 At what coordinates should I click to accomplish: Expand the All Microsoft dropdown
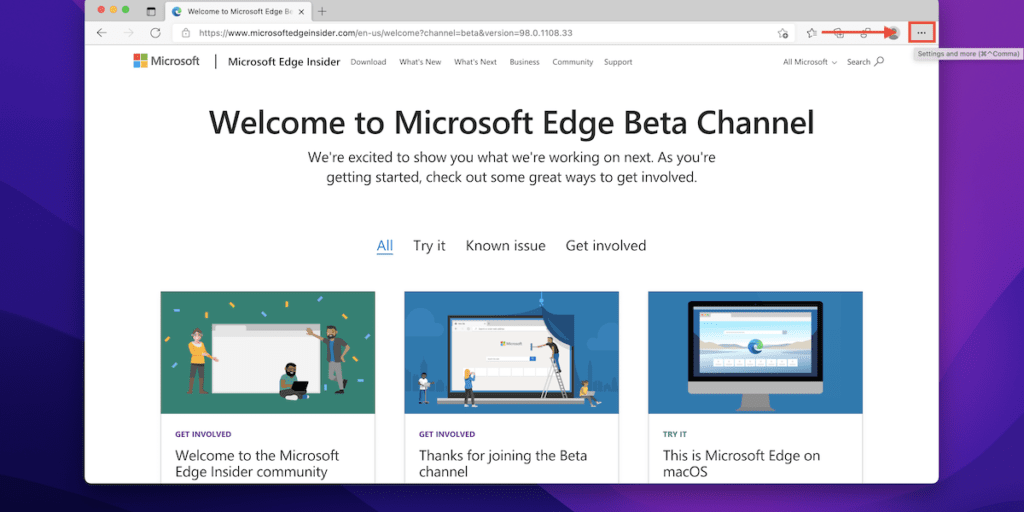pos(810,62)
